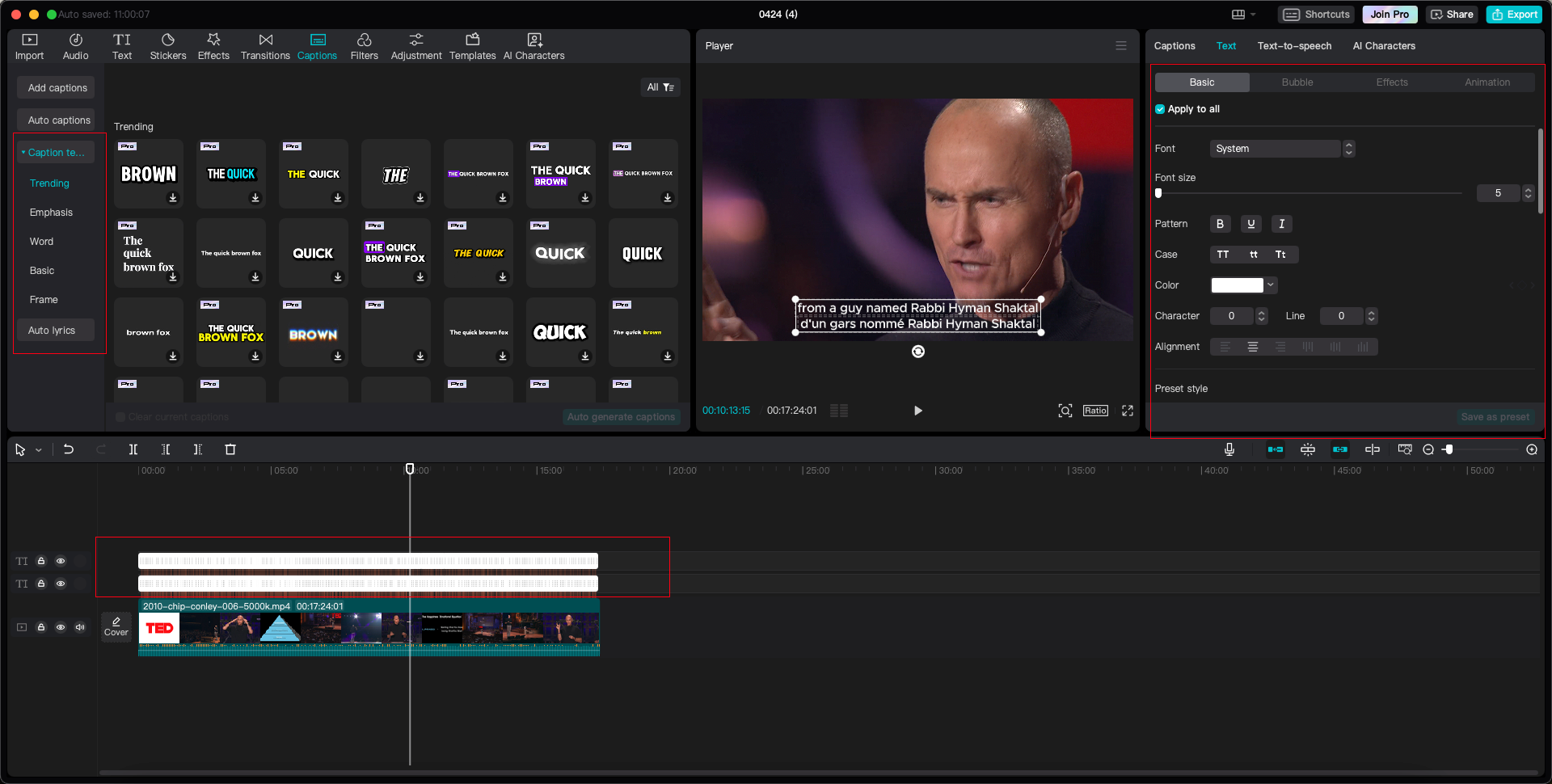Screen dimensions: 1552x784
Task: Click the delete trash icon in timeline toolbar
Action: [x=230, y=449]
